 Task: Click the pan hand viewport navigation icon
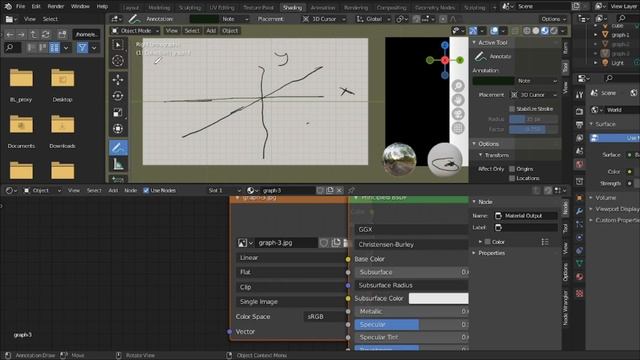(x=458, y=100)
